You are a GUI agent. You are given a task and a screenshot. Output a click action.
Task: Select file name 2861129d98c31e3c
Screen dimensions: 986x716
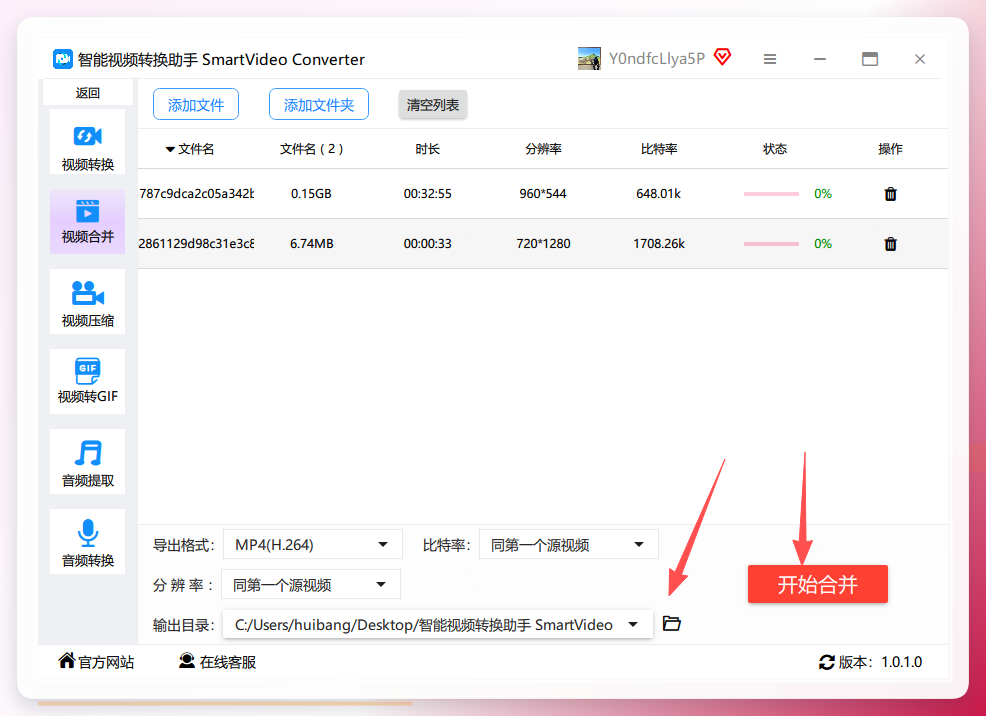[x=196, y=243]
